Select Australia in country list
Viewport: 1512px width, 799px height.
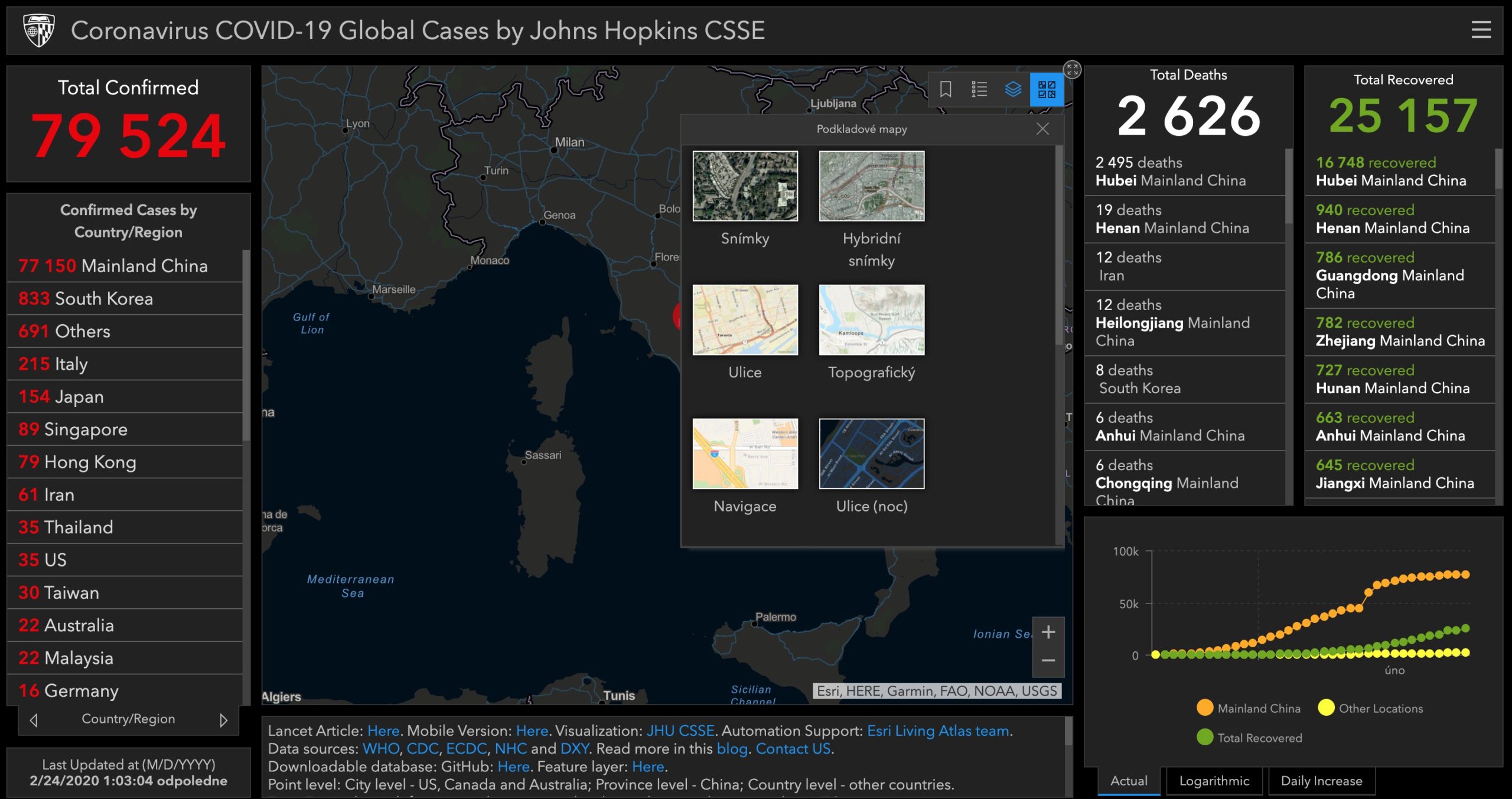click(125, 625)
